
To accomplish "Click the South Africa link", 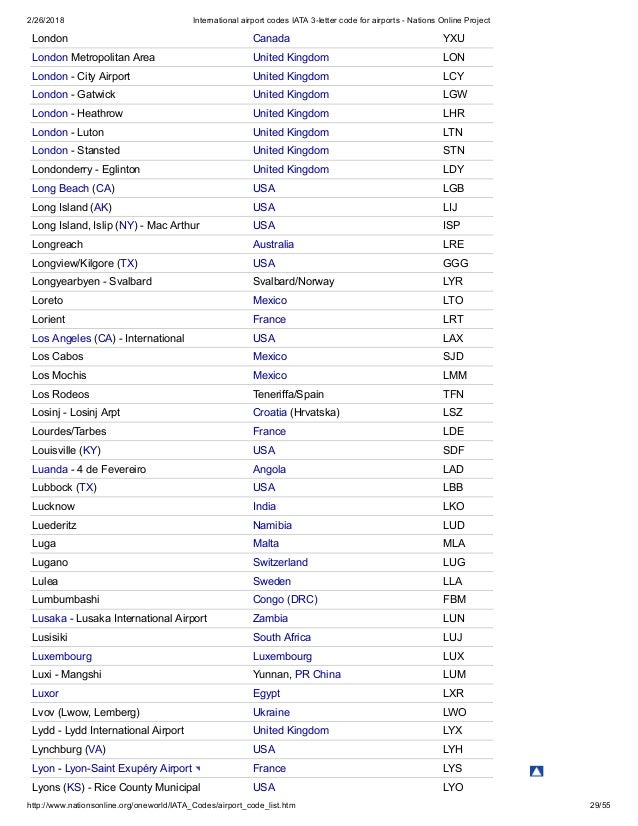I will 282,637.
